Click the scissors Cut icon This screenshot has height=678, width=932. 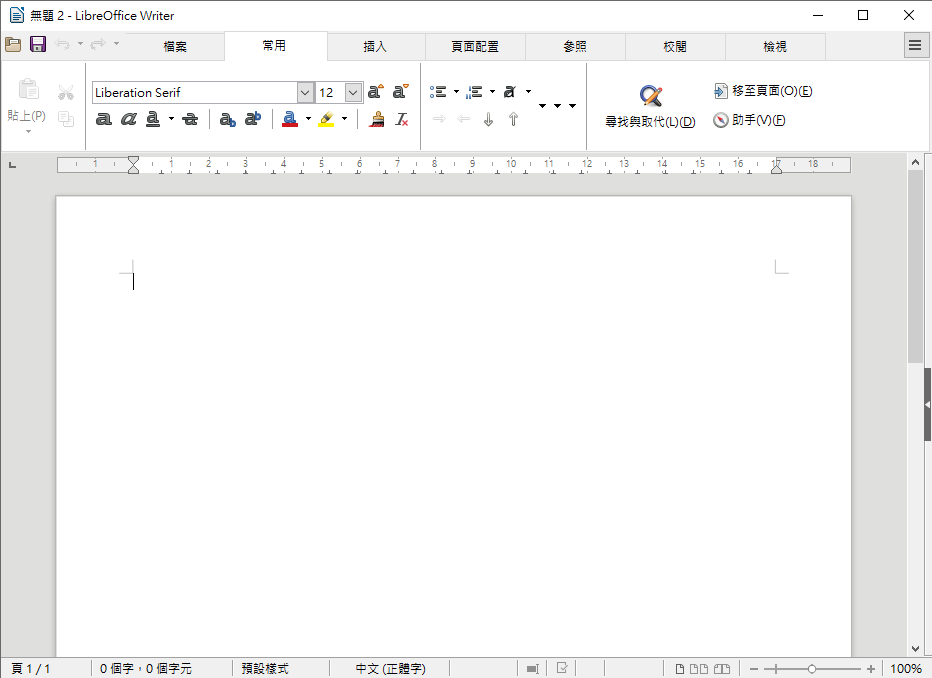66,92
